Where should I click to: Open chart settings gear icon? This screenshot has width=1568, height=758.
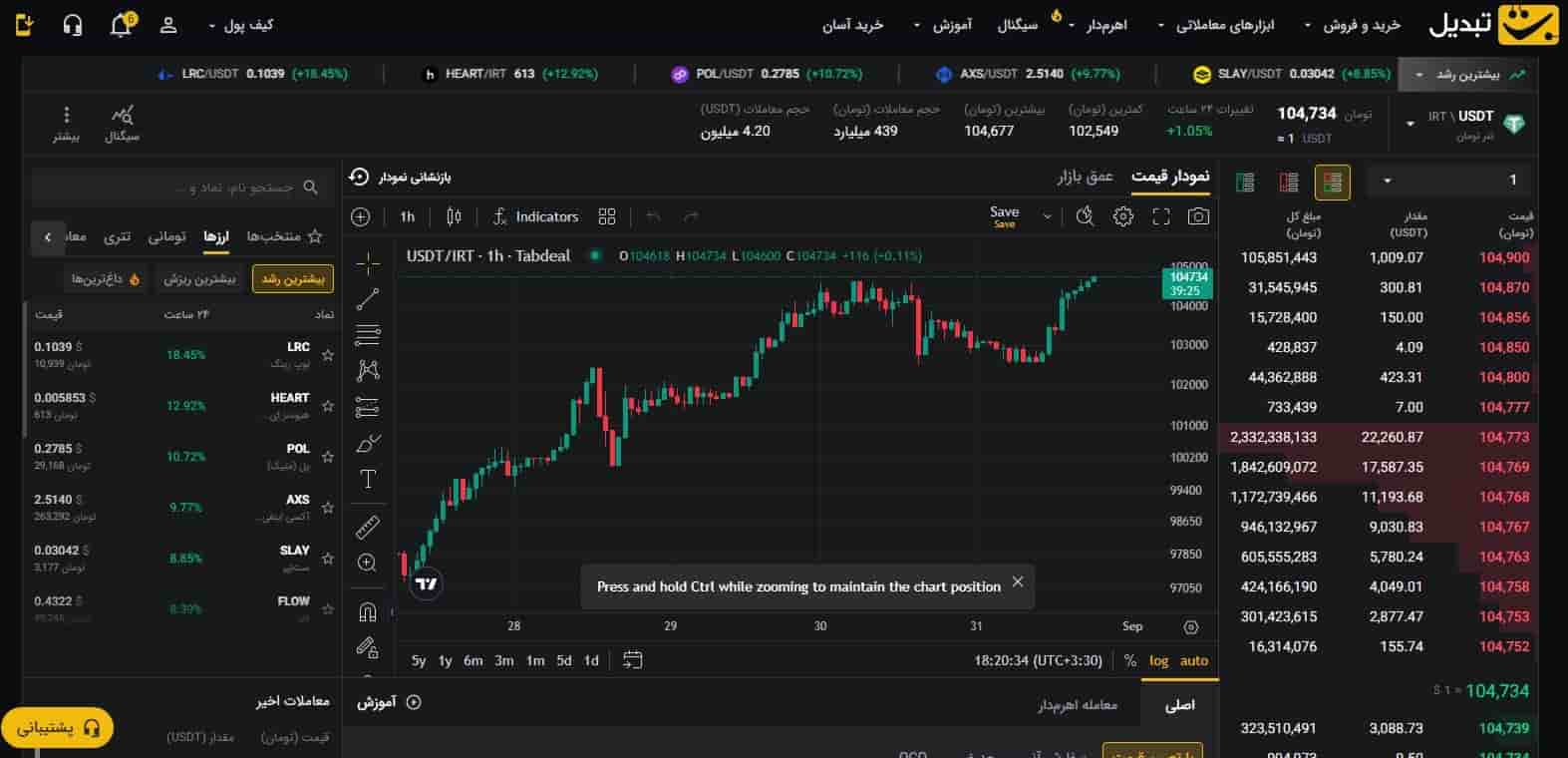tap(1123, 216)
